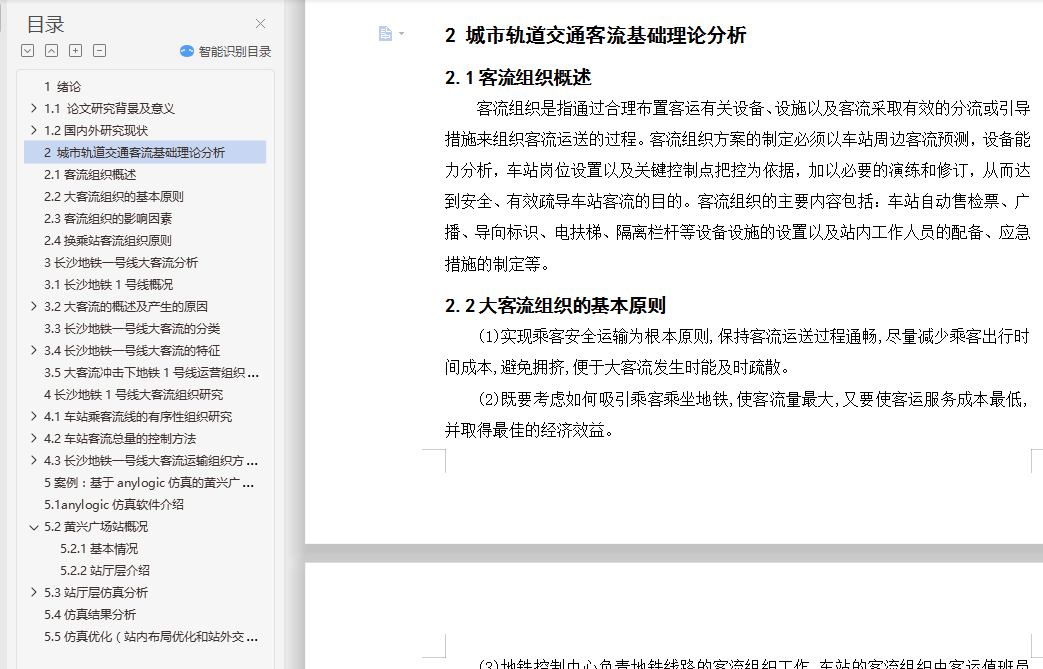The height and width of the screenshot is (669, 1043).
Task: Click paragraph starting (2)既要考虑如何吸引乘客
Action: click(x=737, y=414)
